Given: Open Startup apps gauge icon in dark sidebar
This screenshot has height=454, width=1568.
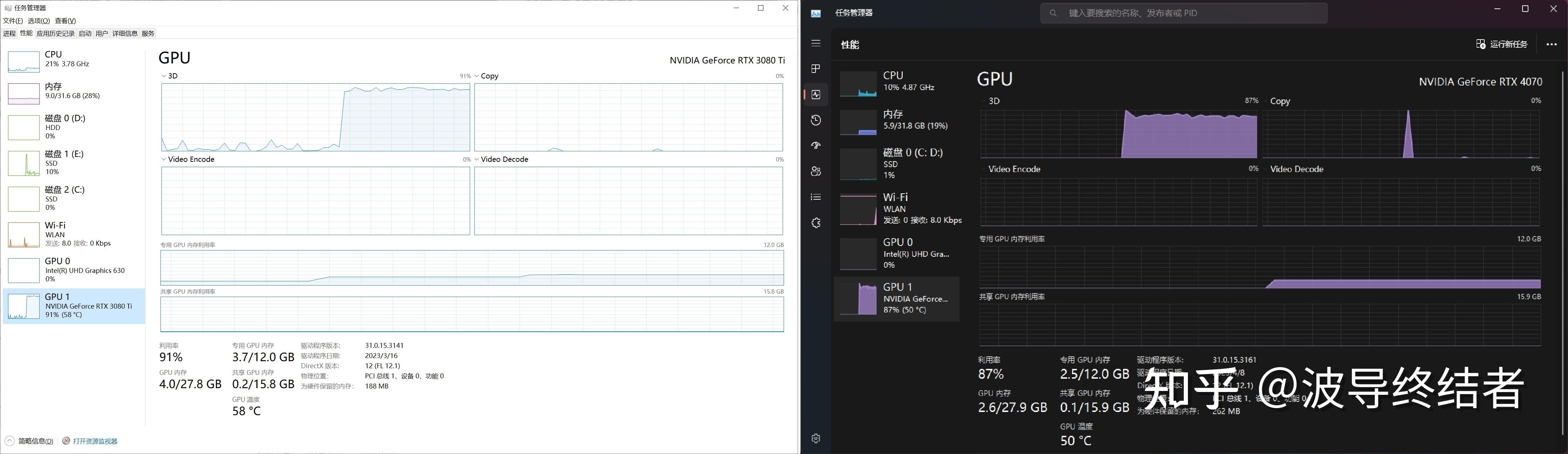Looking at the screenshot, I should coord(816,146).
